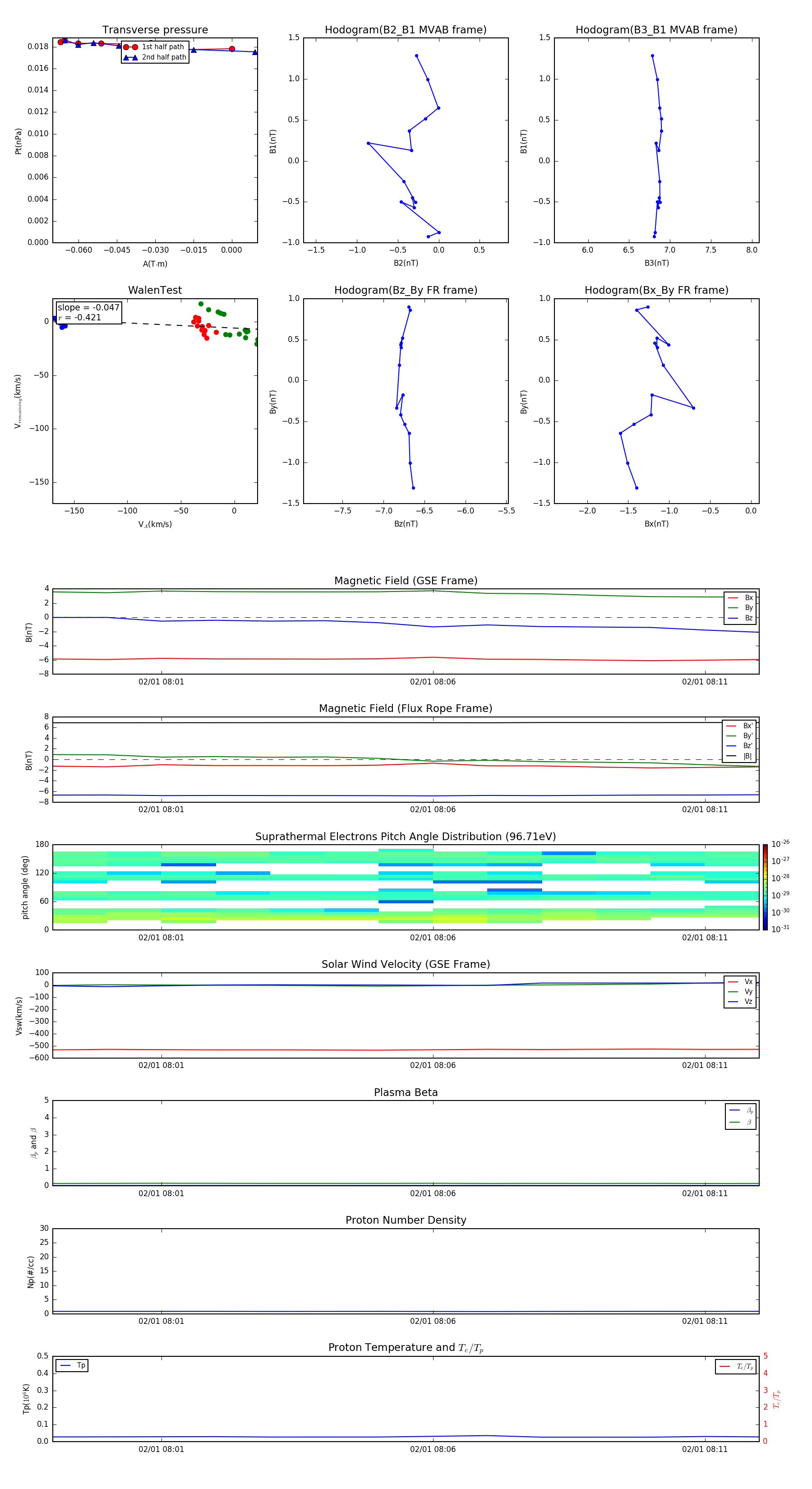Click the 'Np(#/cc)' axis label

coord(31,1272)
